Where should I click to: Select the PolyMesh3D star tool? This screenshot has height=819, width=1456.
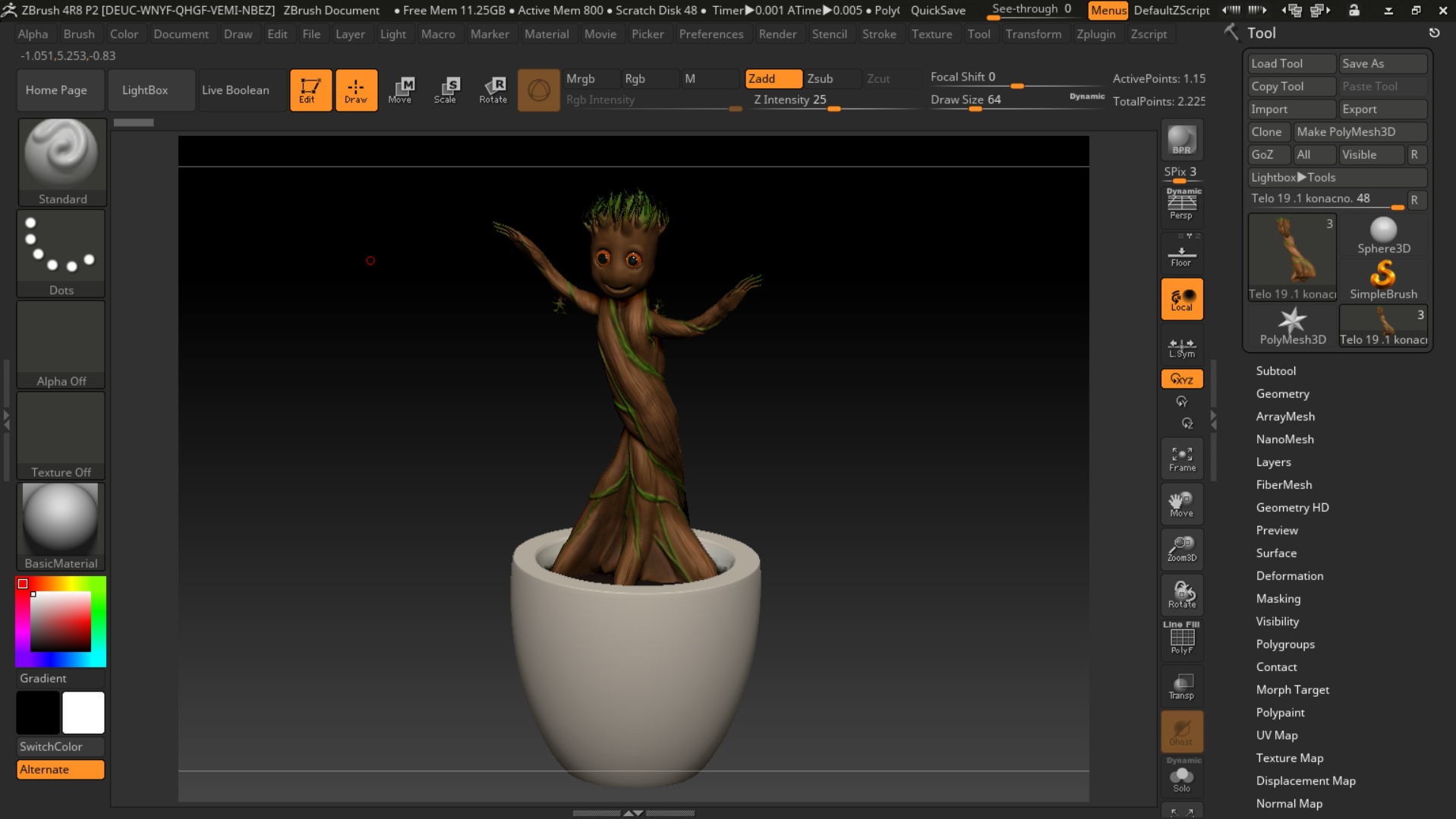1292,326
